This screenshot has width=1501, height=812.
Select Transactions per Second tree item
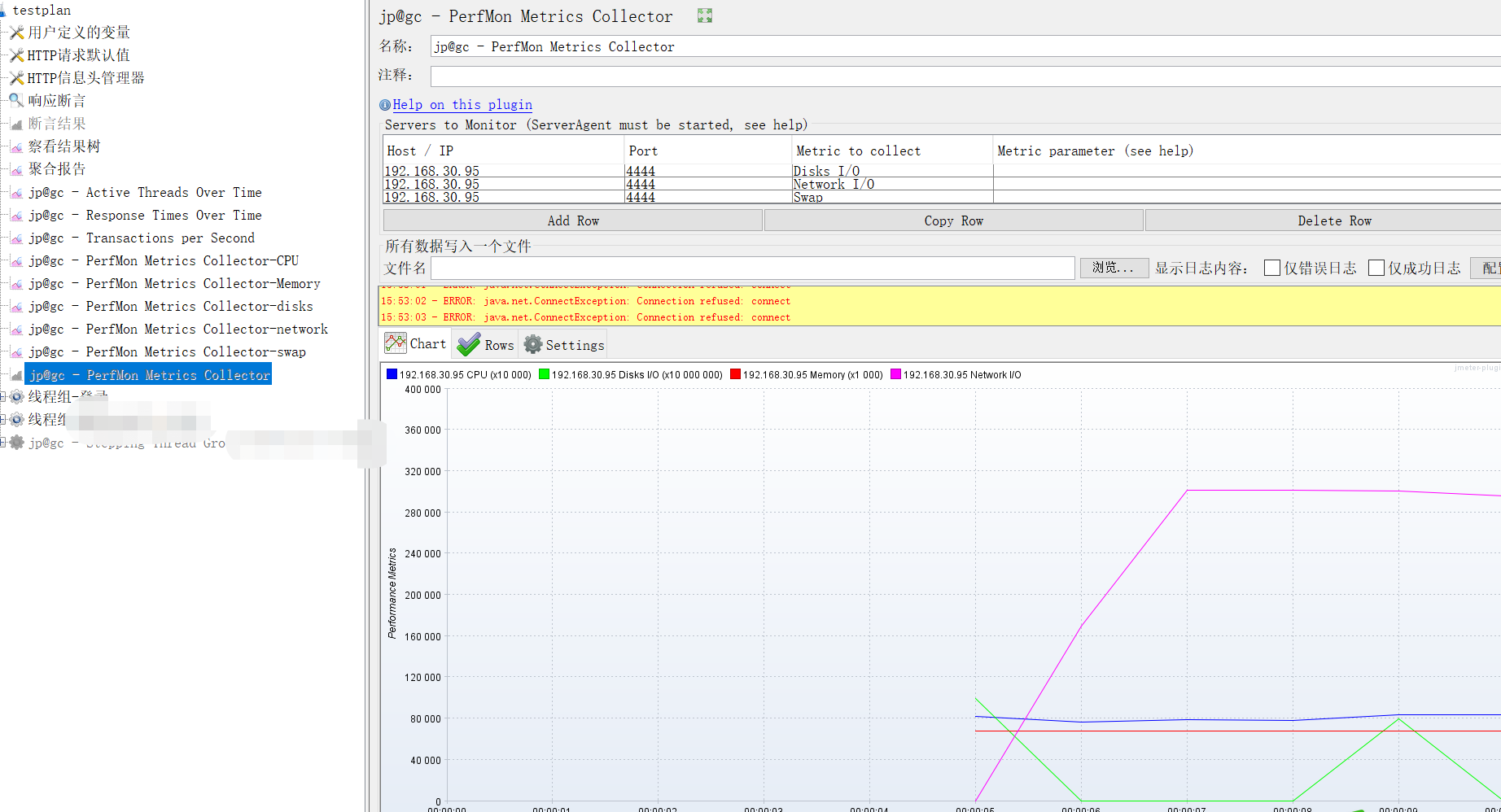coord(142,238)
